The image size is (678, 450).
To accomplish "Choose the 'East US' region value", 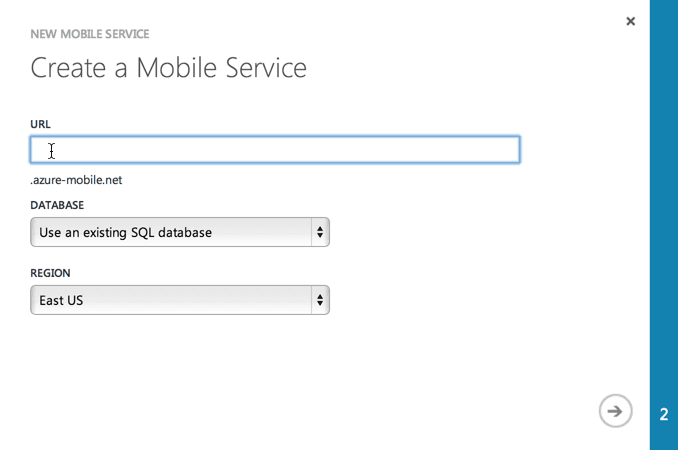I will [x=61, y=300].
